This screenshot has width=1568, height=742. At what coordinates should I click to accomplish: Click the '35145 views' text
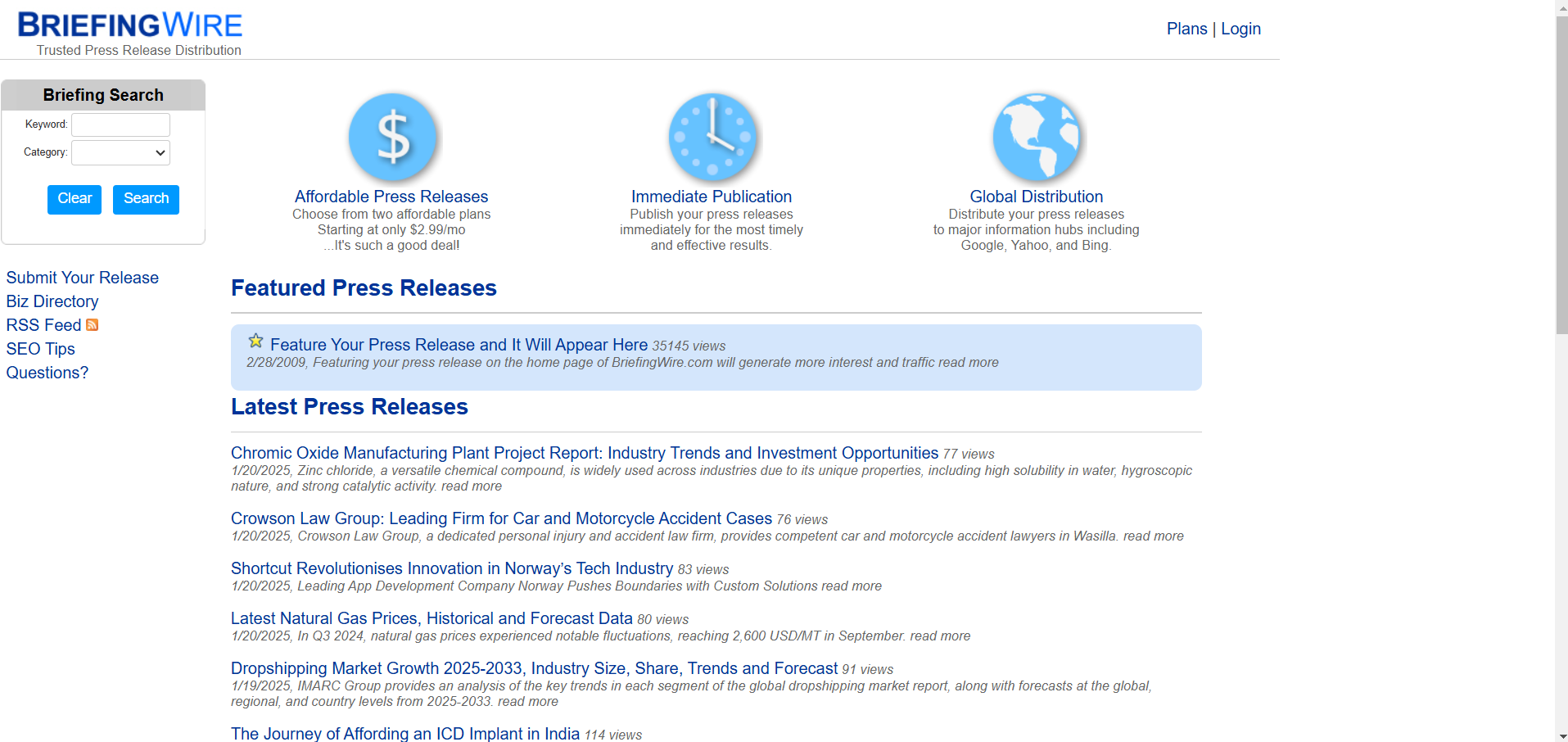(689, 346)
